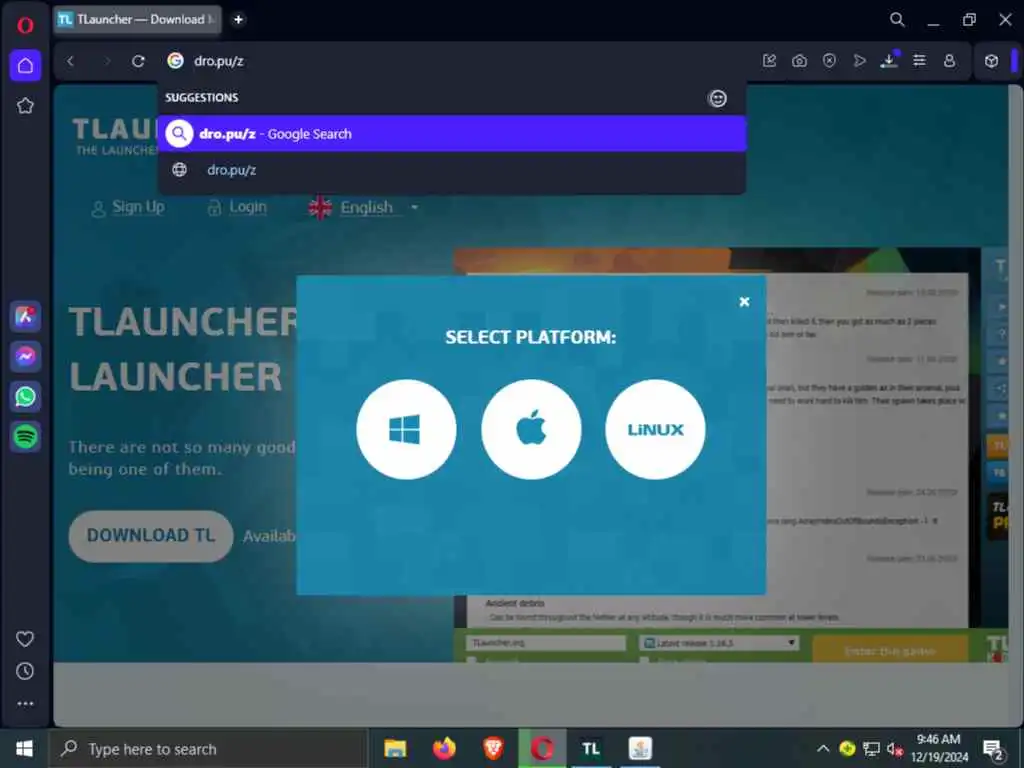
Task: Open the notification center icon
Action: 993,750
